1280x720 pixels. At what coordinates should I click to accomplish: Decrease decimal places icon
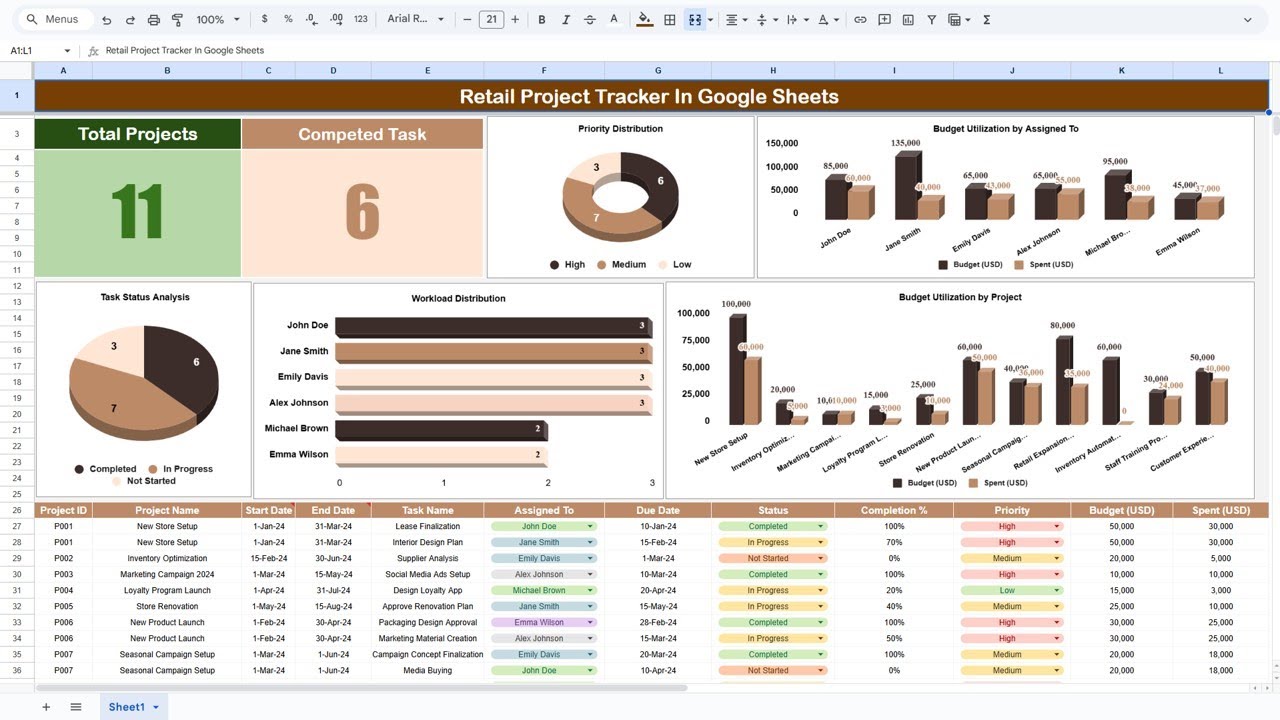pyautogui.click(x=312, y=19)
